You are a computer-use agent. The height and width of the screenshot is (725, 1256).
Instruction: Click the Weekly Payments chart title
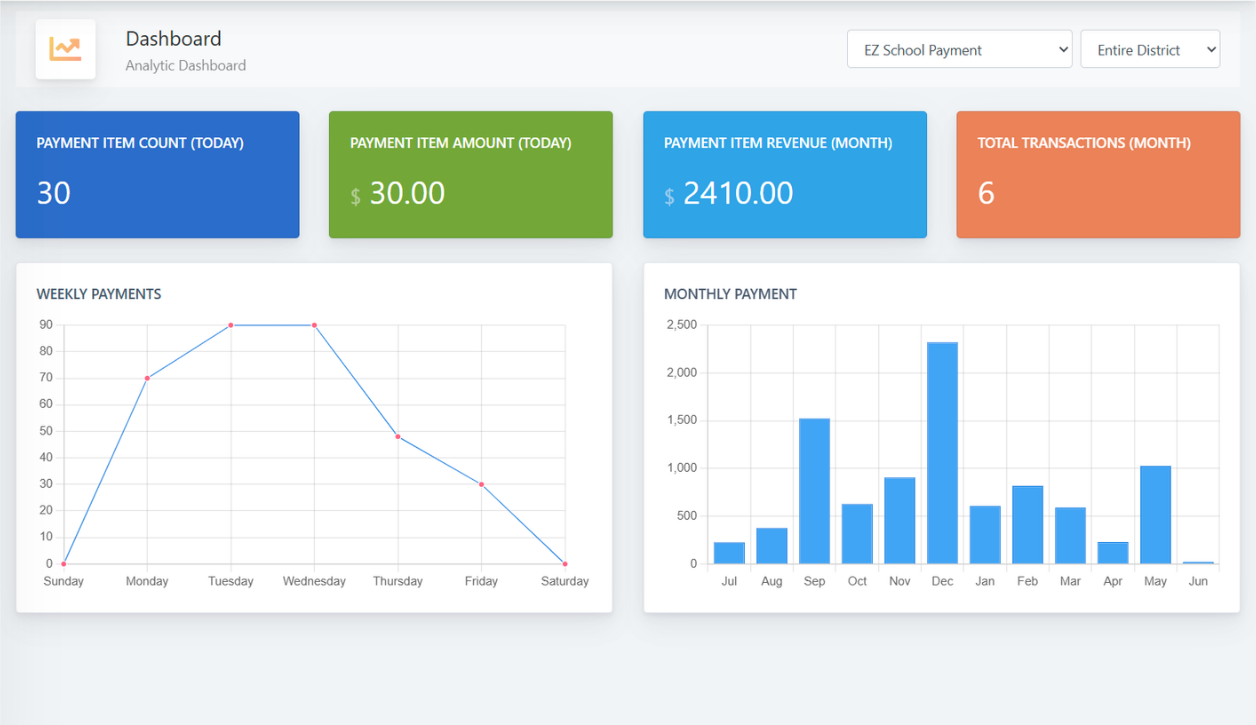click(98, 294)
